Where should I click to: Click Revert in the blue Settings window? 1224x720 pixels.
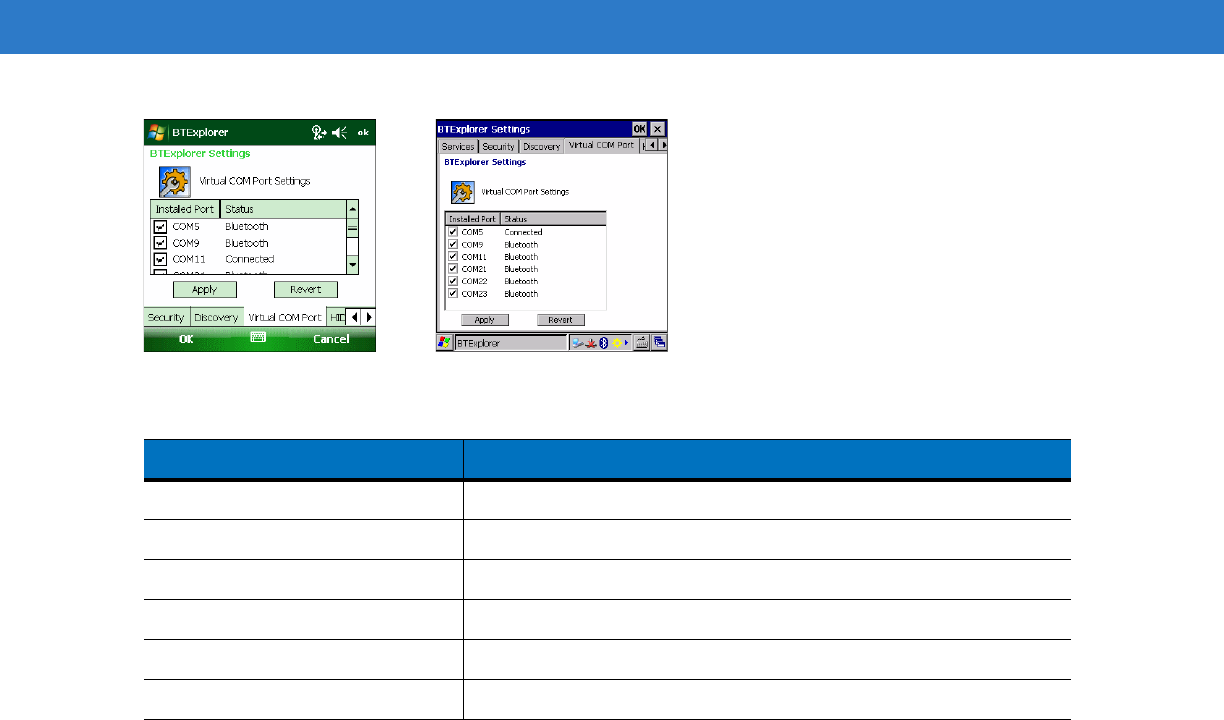coord(561,320)
